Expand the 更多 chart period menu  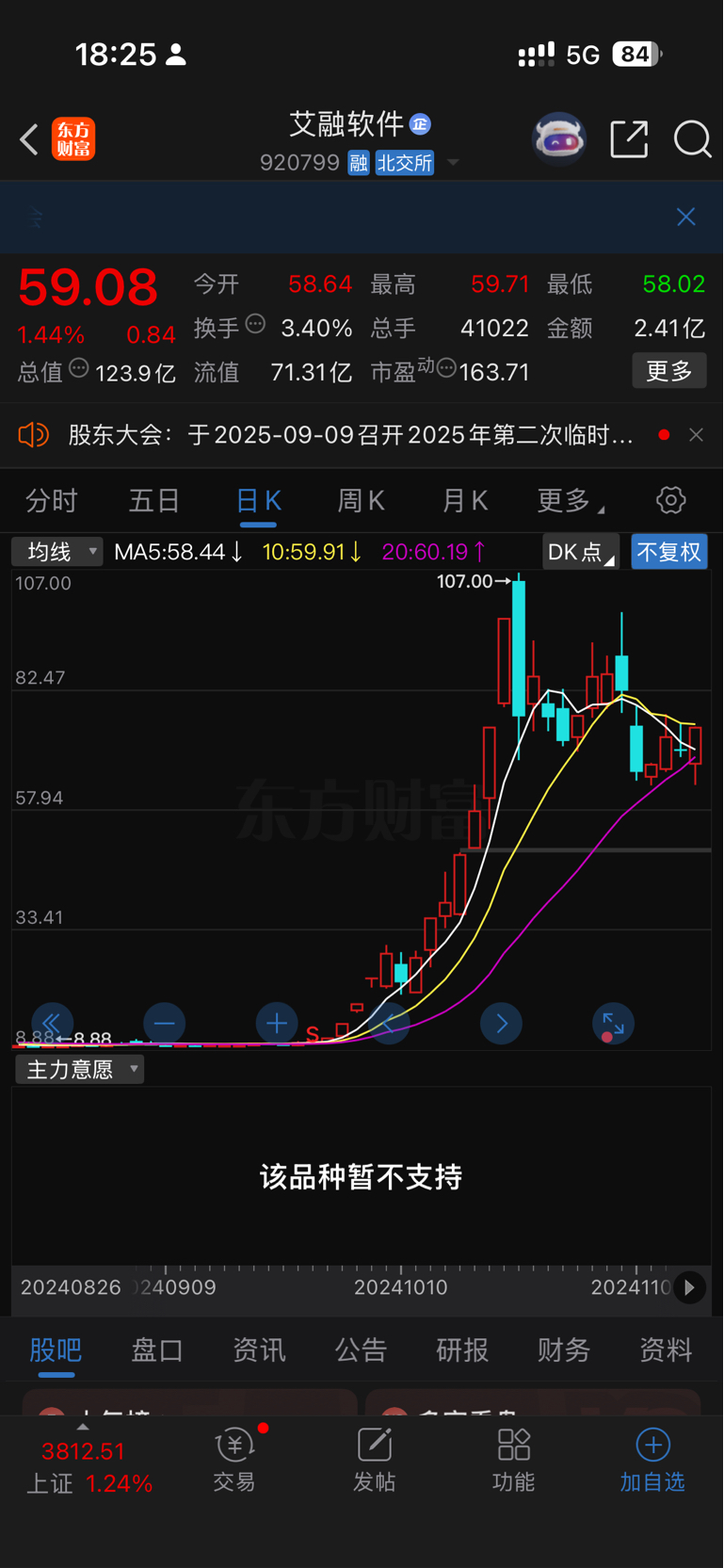pos(570,500)
